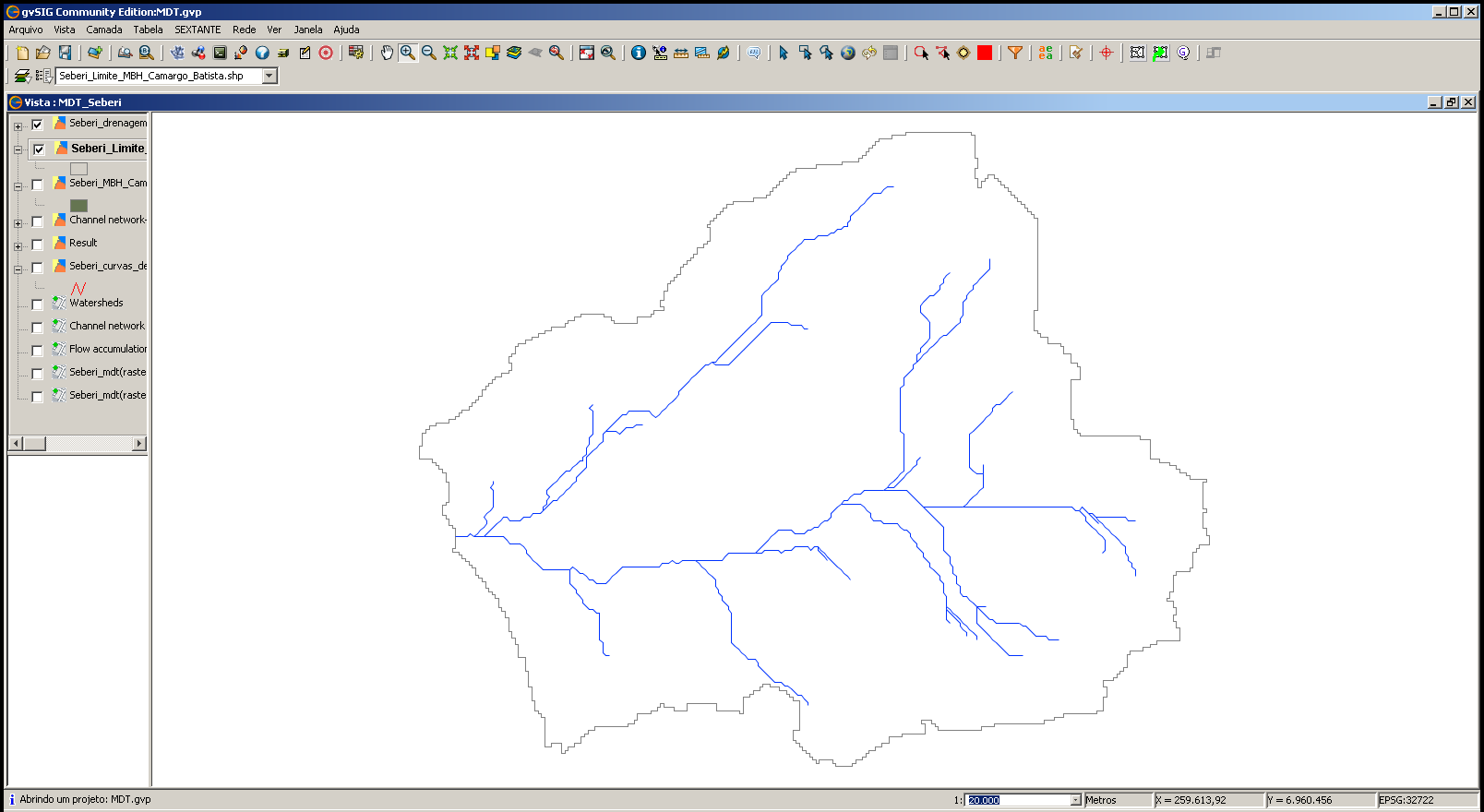Viewport: 1484px width, 812px height.
Task: Uncheck the Seberi_drenagem layer checkbox
Action: coord(37,125)
